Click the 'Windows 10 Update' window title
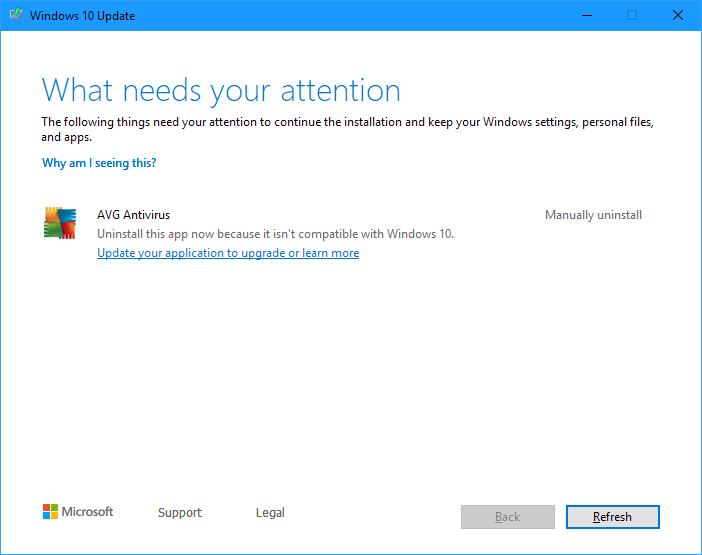Screen dimensions: 702x555 [82, 16]
